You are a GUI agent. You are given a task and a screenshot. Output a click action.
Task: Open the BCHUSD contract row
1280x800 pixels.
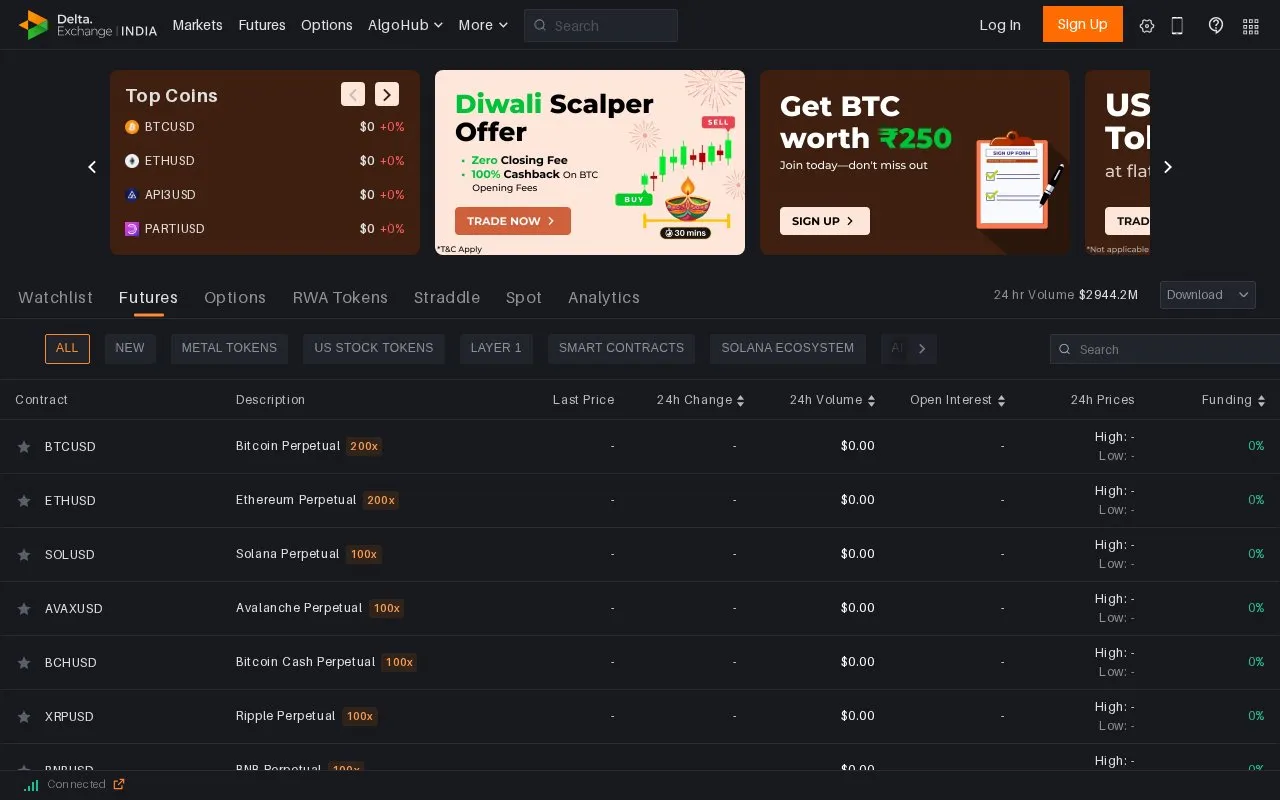coord(640,662)
